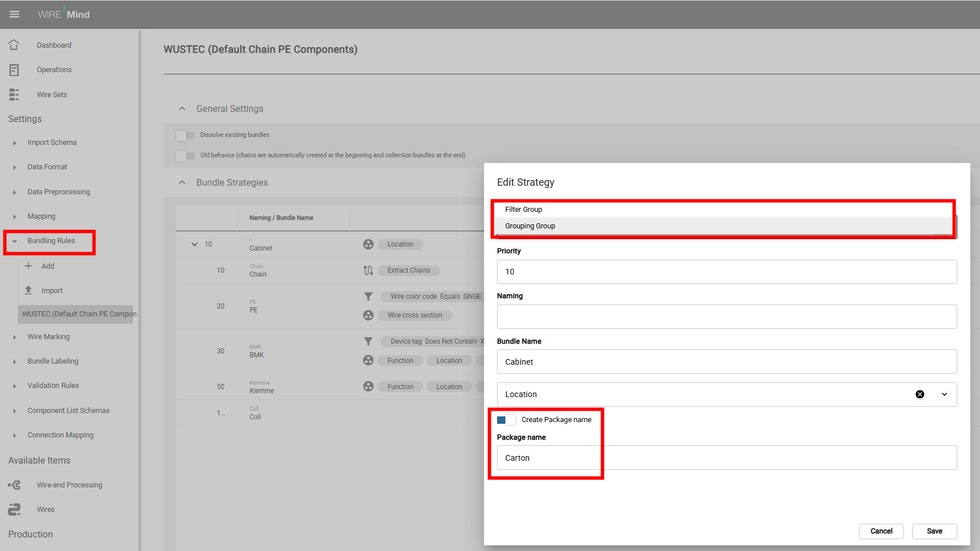Toggle Dissolve existing bundles switch
Viewport: 980px width, 551px height.
184,135
